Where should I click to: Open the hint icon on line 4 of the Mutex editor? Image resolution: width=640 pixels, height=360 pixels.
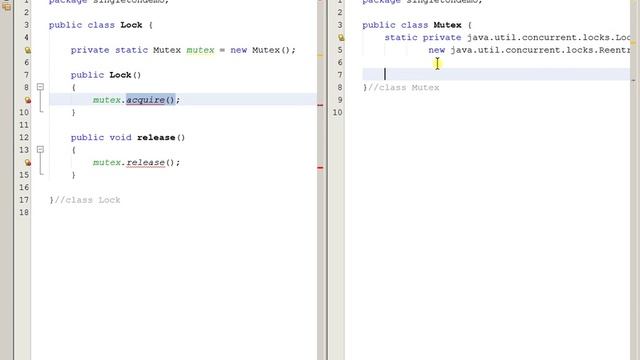(341, 38)
